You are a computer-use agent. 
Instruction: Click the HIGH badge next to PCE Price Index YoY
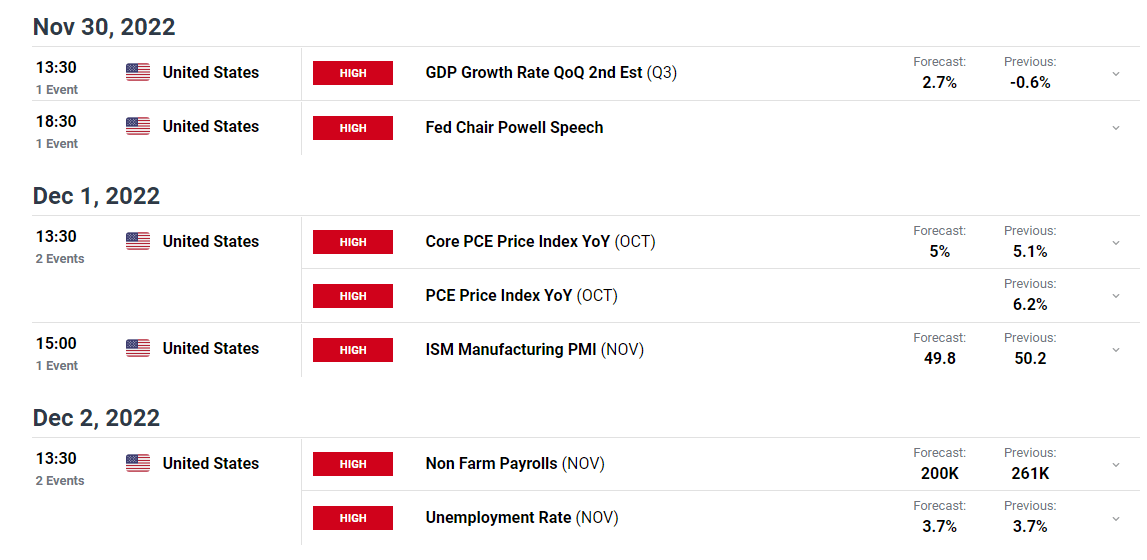coord(353,296)
